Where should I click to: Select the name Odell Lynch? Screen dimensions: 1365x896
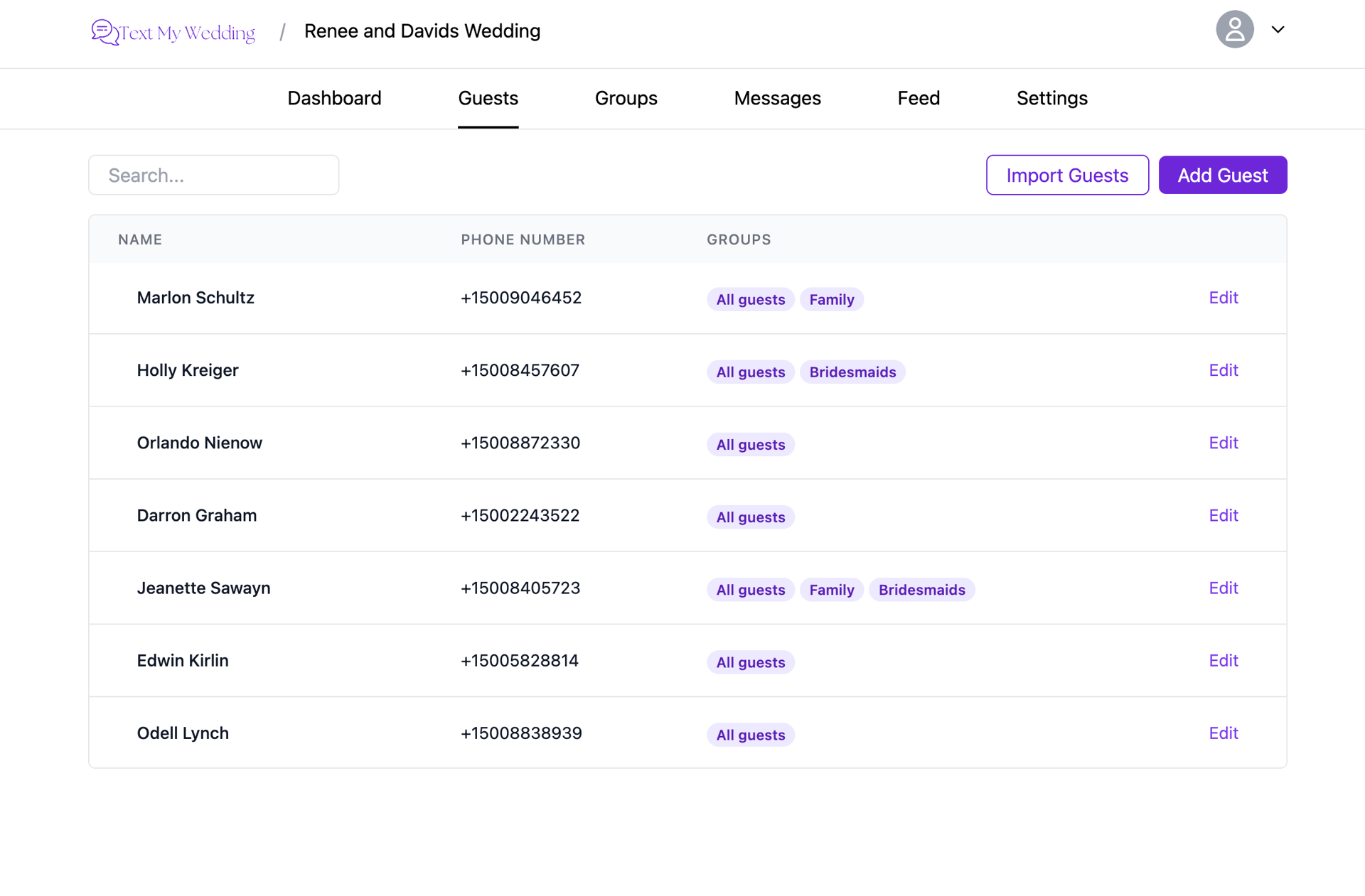tap(183, 733)
